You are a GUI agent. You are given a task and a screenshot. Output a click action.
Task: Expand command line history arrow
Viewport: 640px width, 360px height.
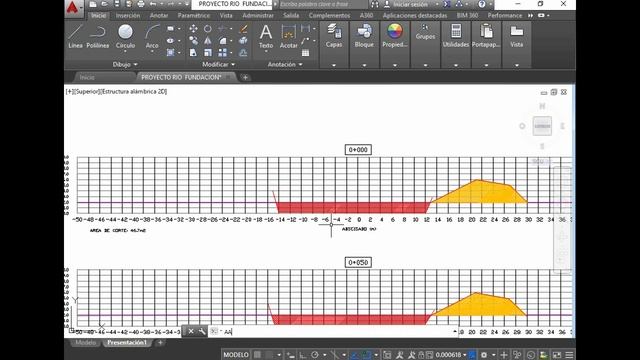coord(455,331)
